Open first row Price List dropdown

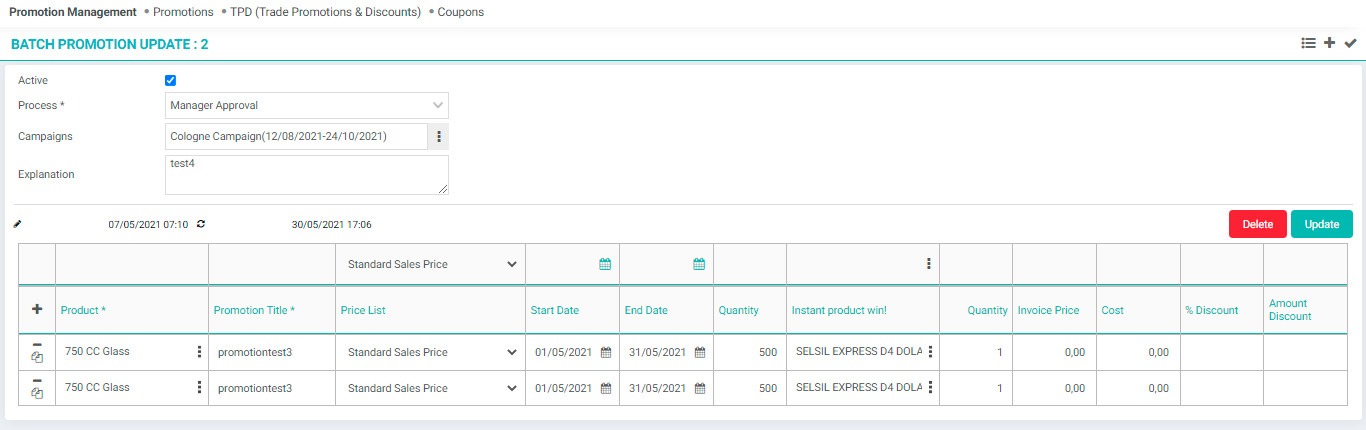(x=431, y=352)
